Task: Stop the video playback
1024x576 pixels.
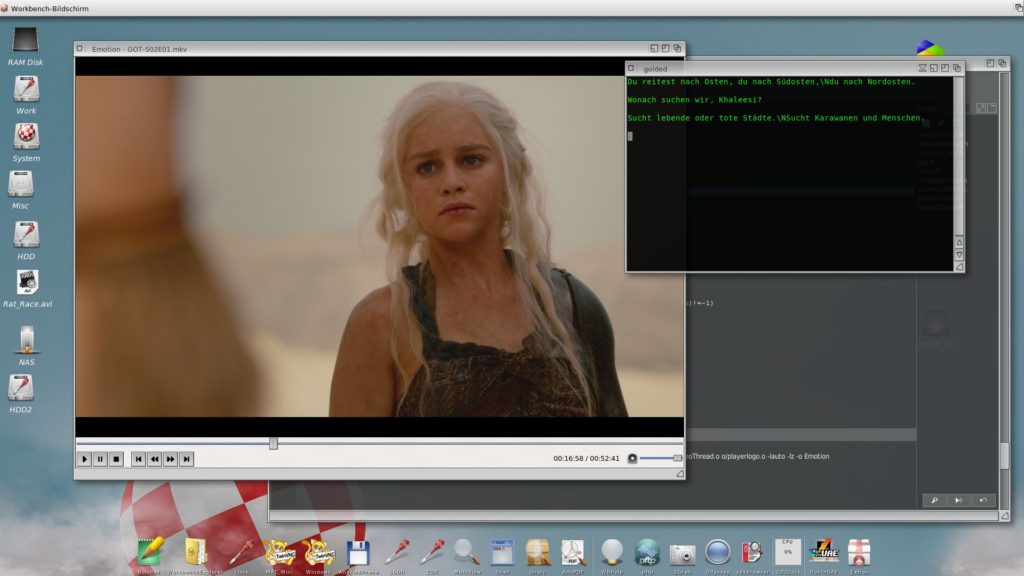Action: pos(116,459)
